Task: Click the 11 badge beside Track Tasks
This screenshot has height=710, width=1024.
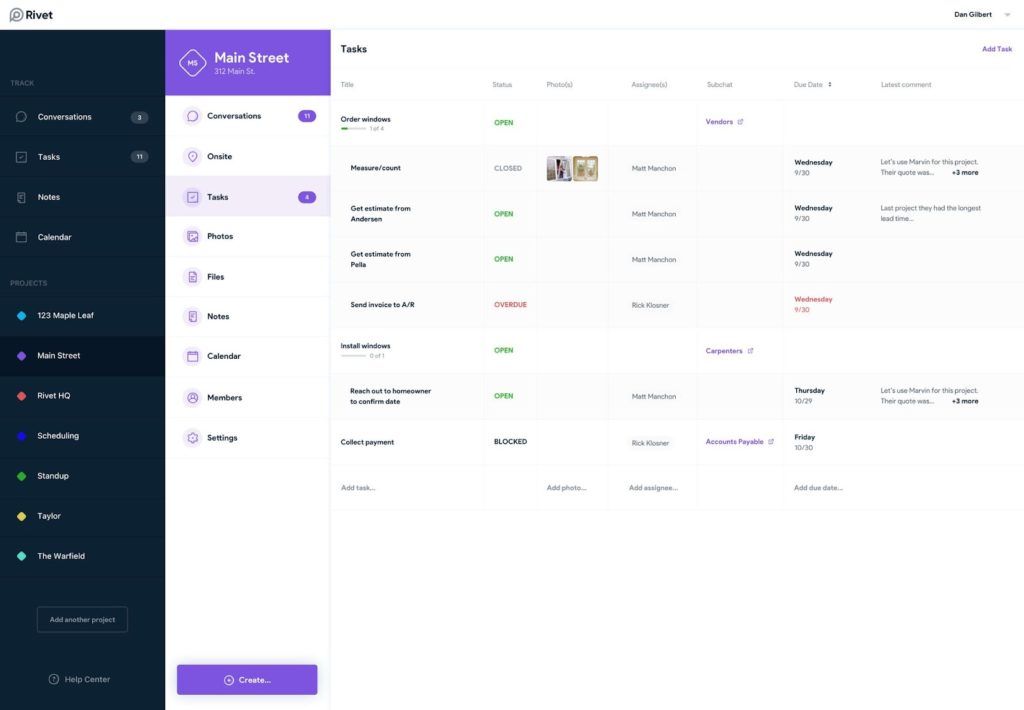Action: tap(139, 157)
